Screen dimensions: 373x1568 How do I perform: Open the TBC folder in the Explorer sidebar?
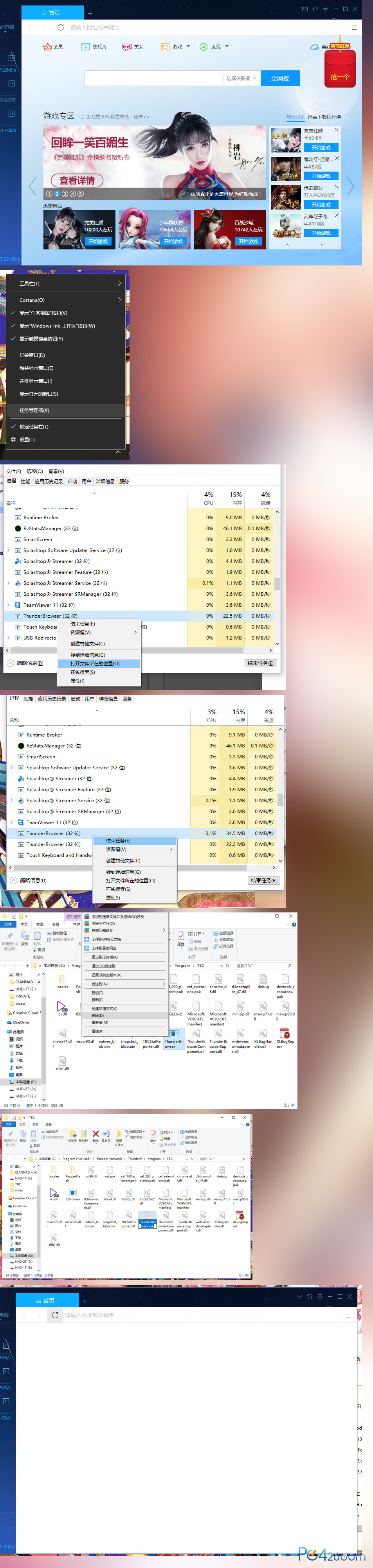(x=18, y=1185)
